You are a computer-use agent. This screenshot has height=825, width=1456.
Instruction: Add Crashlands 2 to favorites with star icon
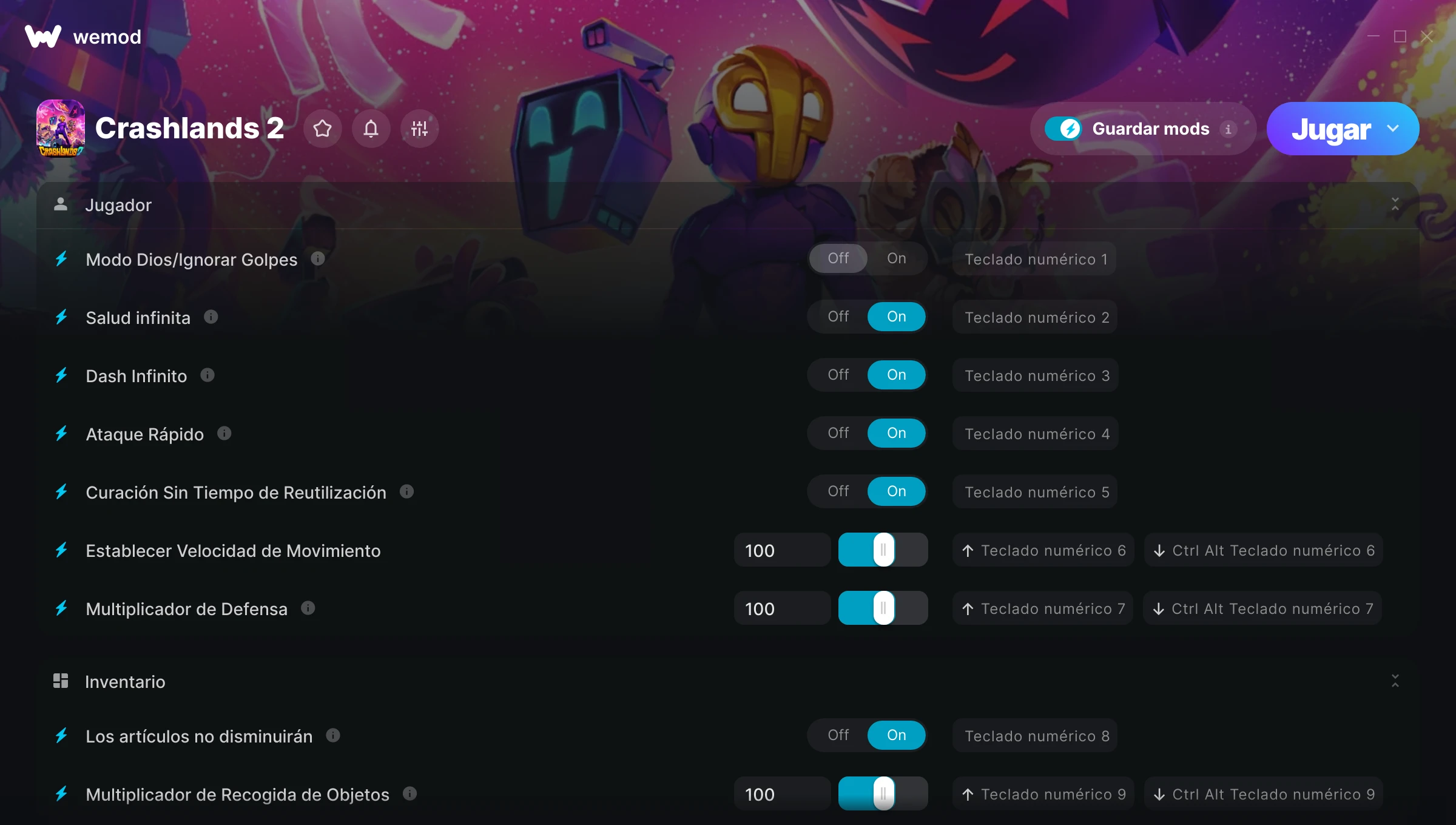(323, 129)
